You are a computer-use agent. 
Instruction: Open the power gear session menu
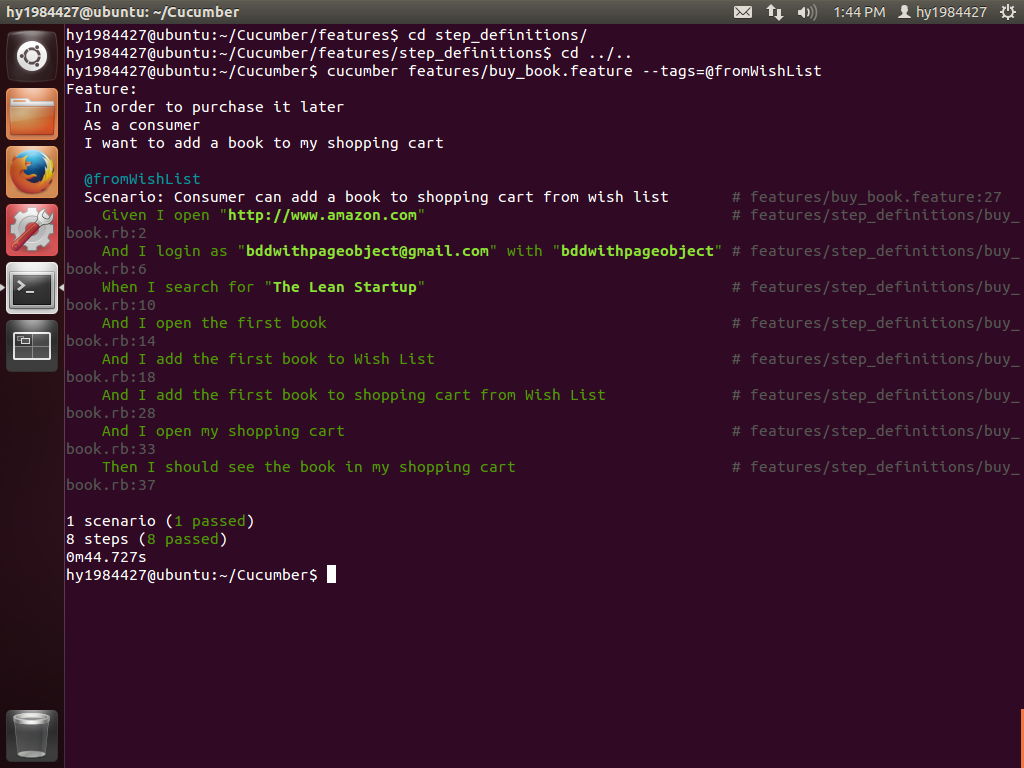1008,12
